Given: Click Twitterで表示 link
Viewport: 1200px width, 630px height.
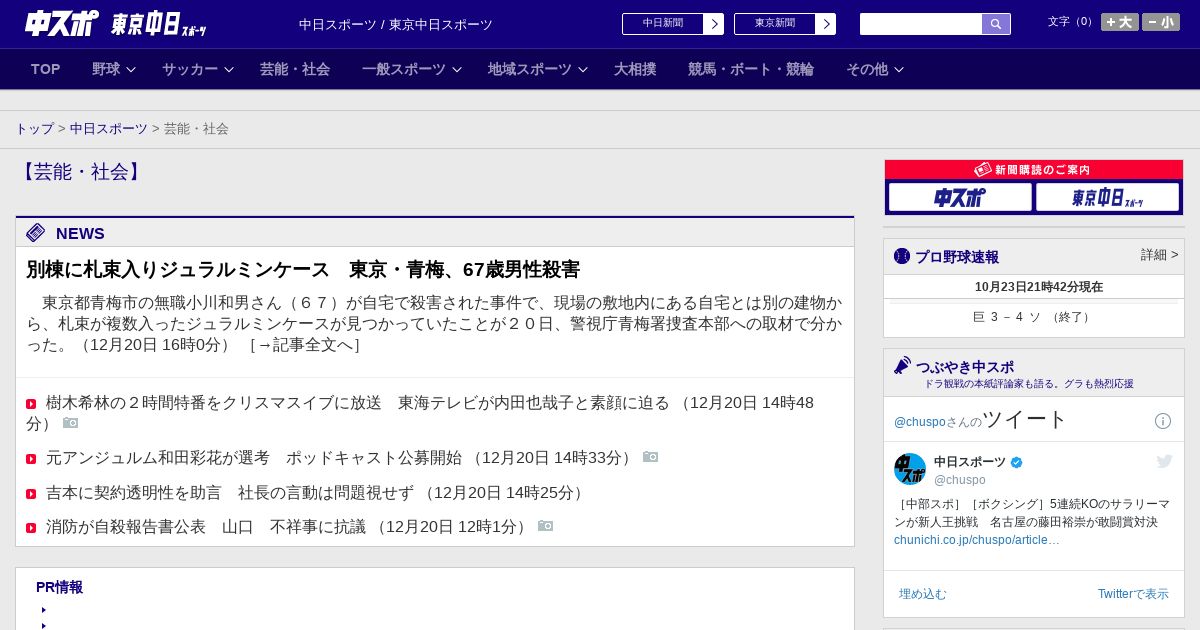Looking at the screenshot, I should coord(1133,594).
